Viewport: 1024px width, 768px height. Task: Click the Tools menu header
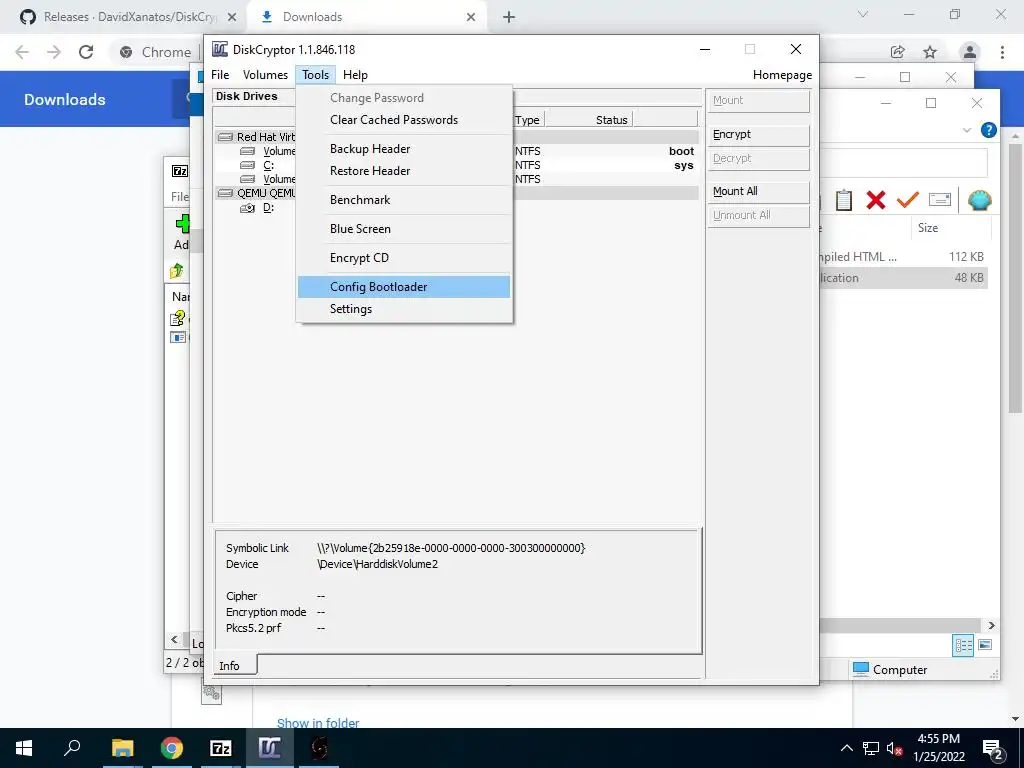(x=315, y=75)
